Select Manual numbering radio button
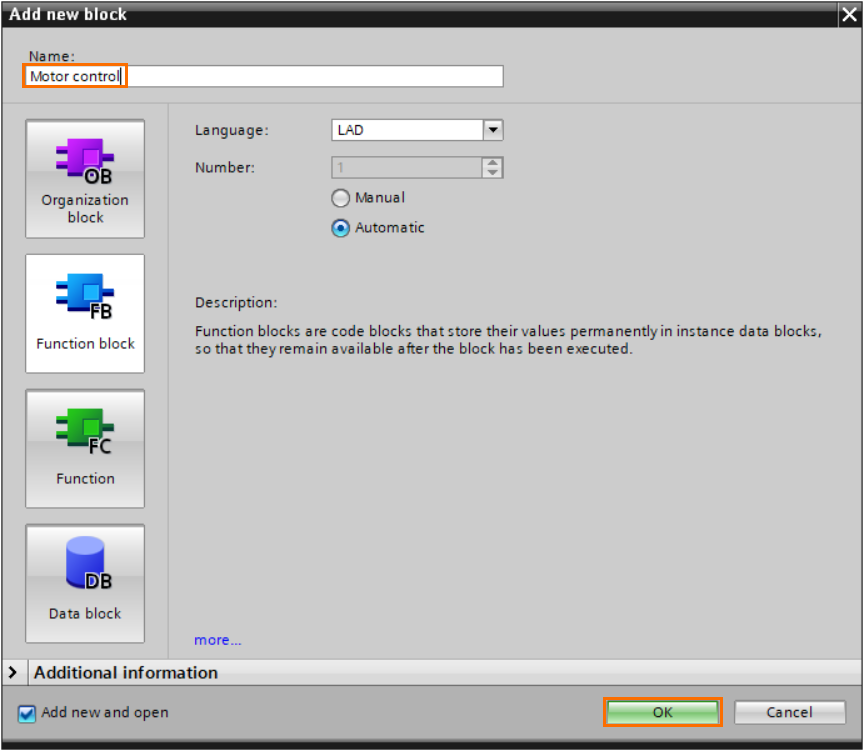This screenshot has width=864, height=751. pyautogui.click(x=340, y=198)
